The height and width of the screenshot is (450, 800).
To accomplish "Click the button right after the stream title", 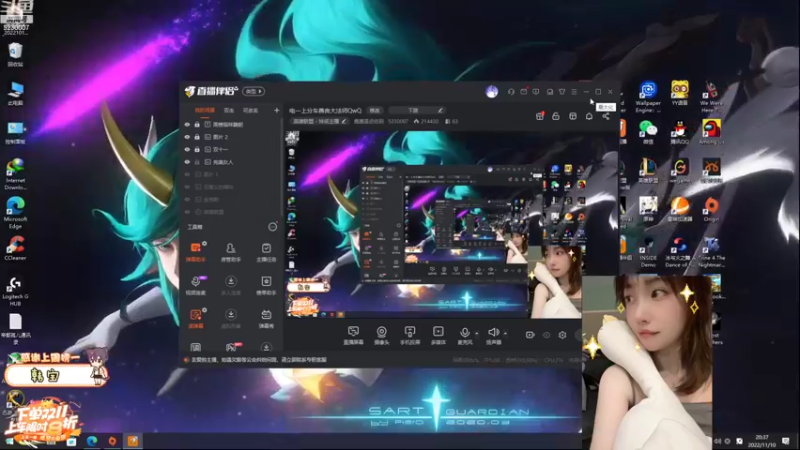I will pyautogui.click(x=375, y=110).
